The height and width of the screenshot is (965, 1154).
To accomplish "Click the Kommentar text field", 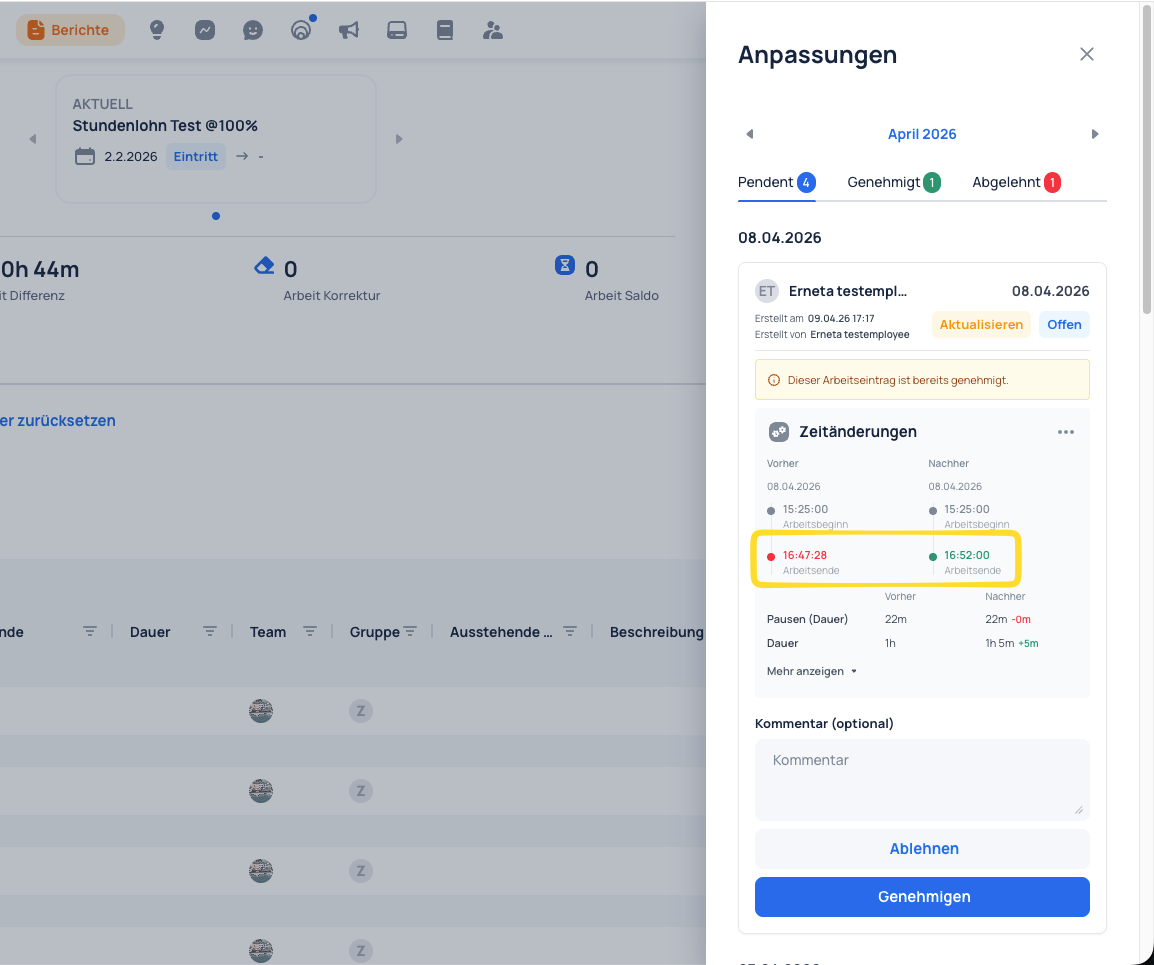I will click(x=922, y=780).
